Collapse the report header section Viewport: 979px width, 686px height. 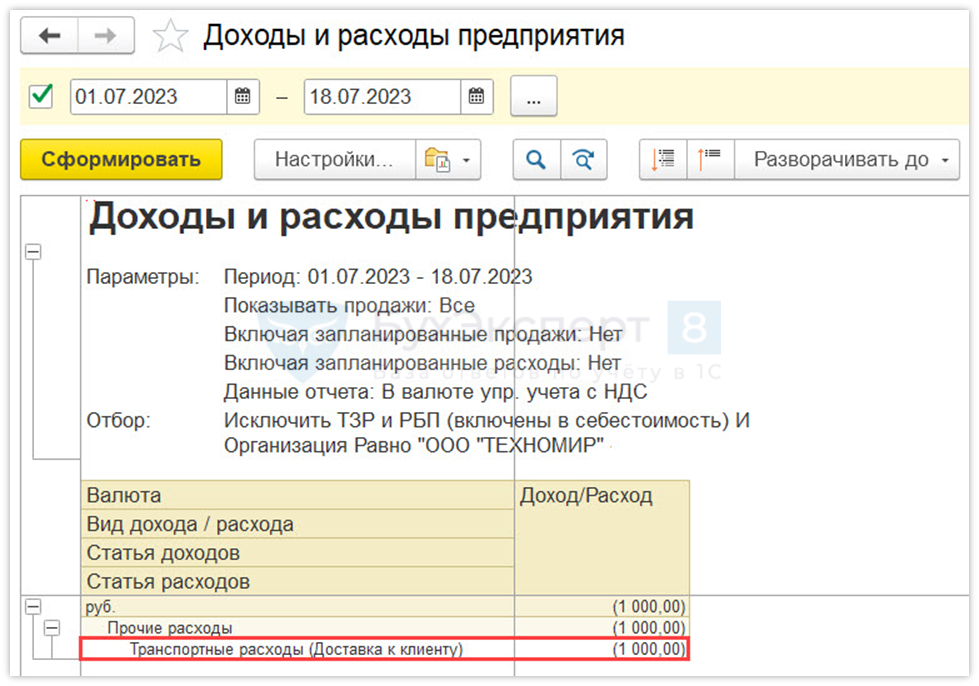coord(33,253)
